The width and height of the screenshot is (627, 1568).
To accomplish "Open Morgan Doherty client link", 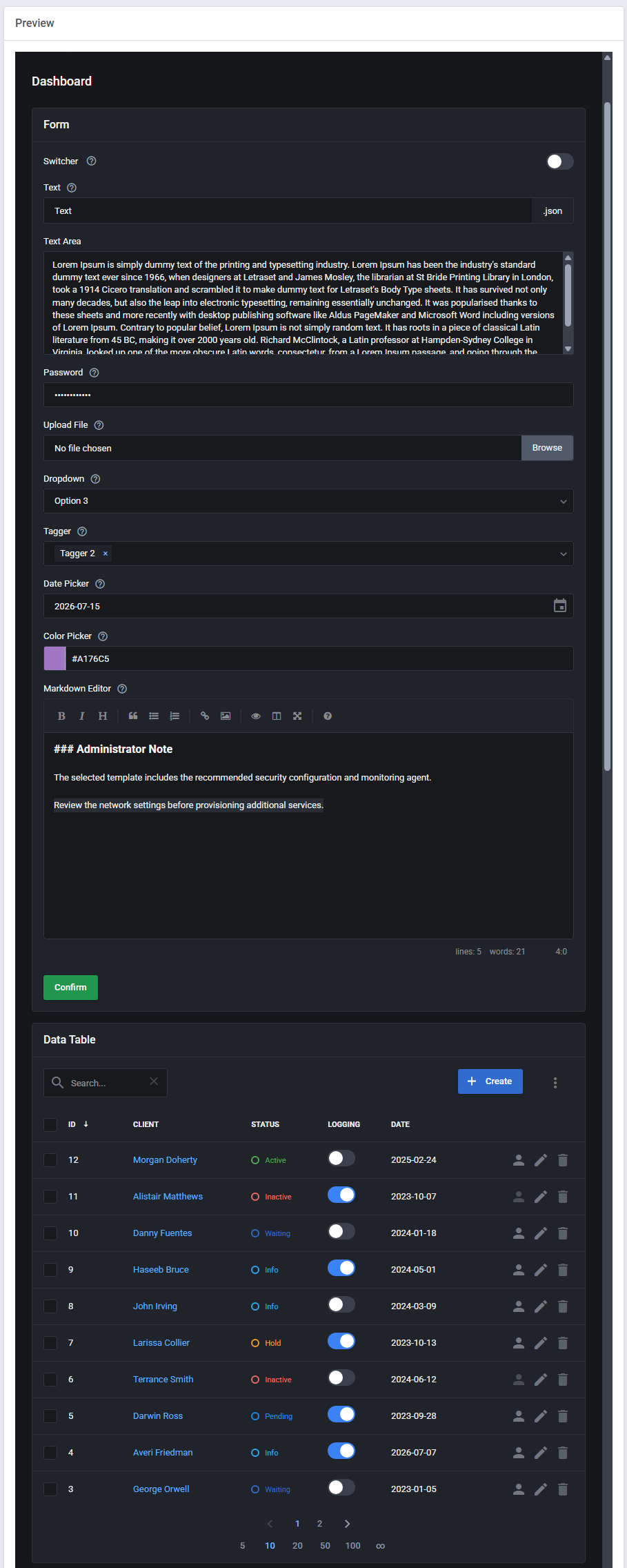I will [x=165, y=1160].
